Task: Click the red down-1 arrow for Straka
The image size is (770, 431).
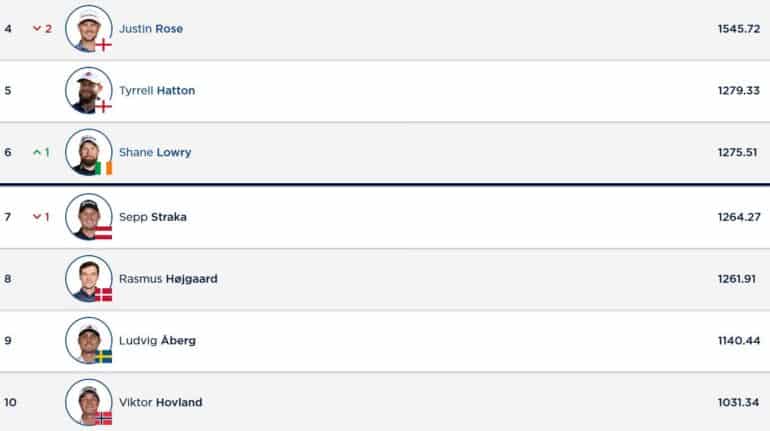Action: (x=41, y=216)
